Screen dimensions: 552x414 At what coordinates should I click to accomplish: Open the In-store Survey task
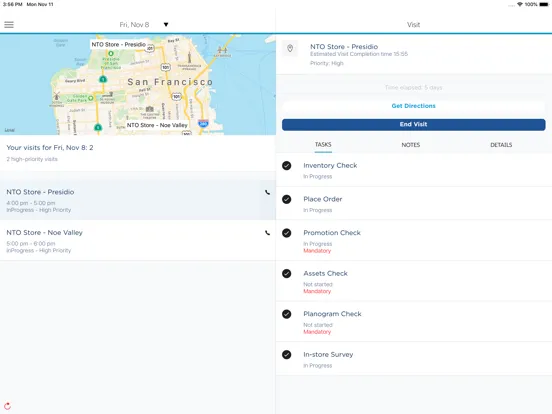[414, 359]
